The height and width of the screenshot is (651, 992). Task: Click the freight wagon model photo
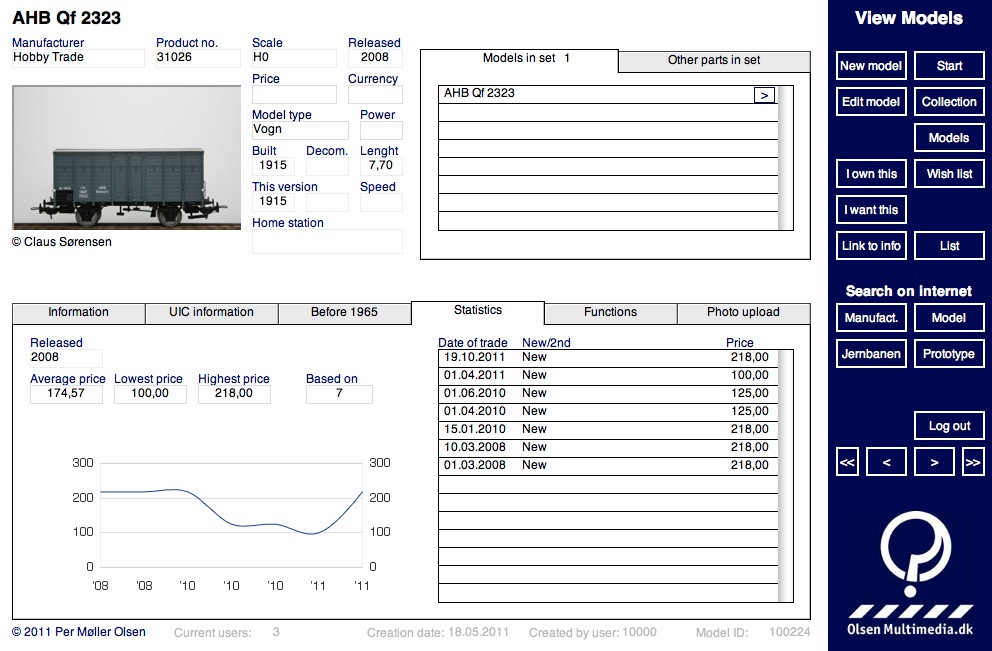pyautogui.click(x=127, y=158)
